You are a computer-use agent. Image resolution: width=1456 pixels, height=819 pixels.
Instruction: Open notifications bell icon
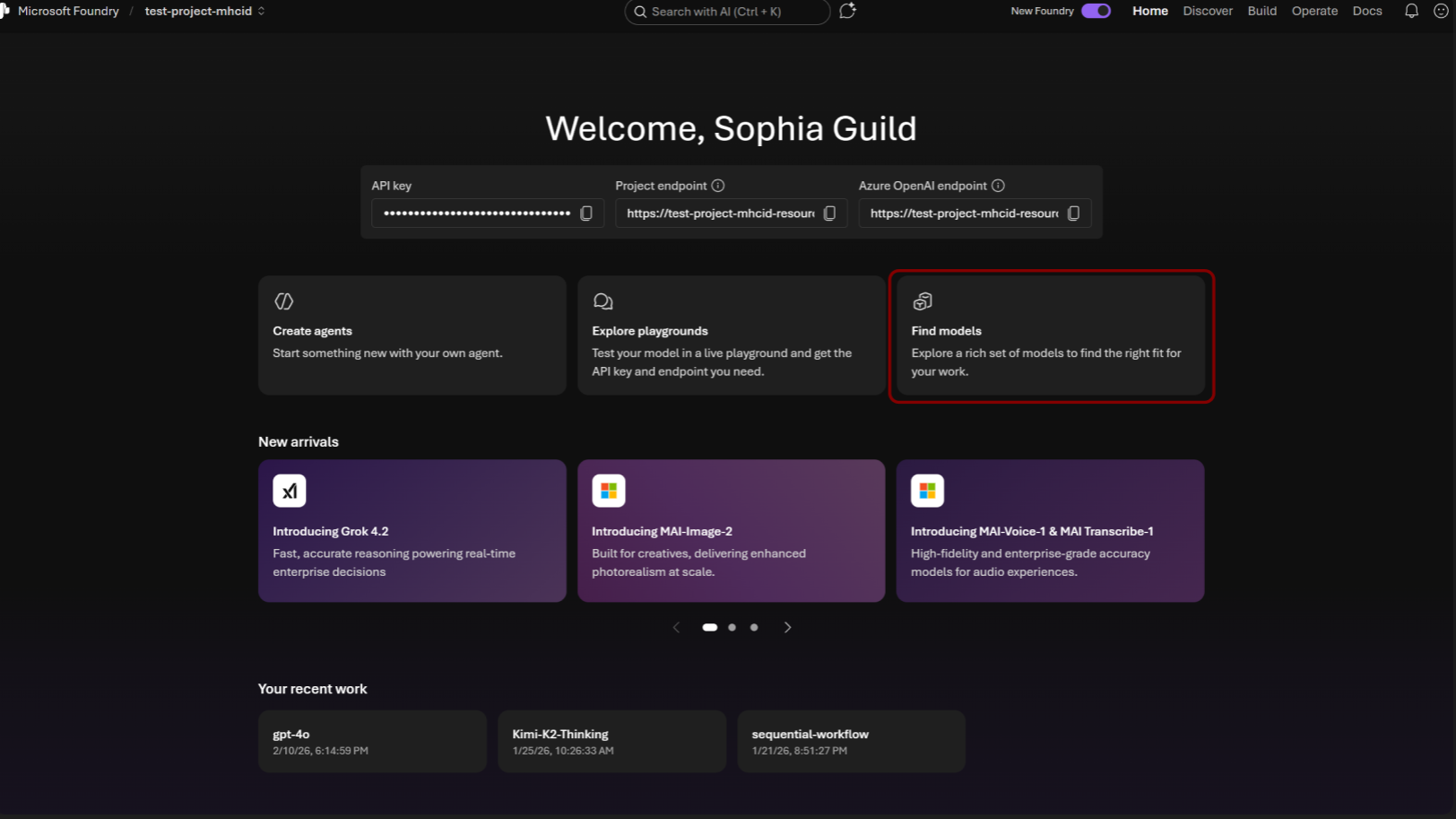tap(1411, 11)
